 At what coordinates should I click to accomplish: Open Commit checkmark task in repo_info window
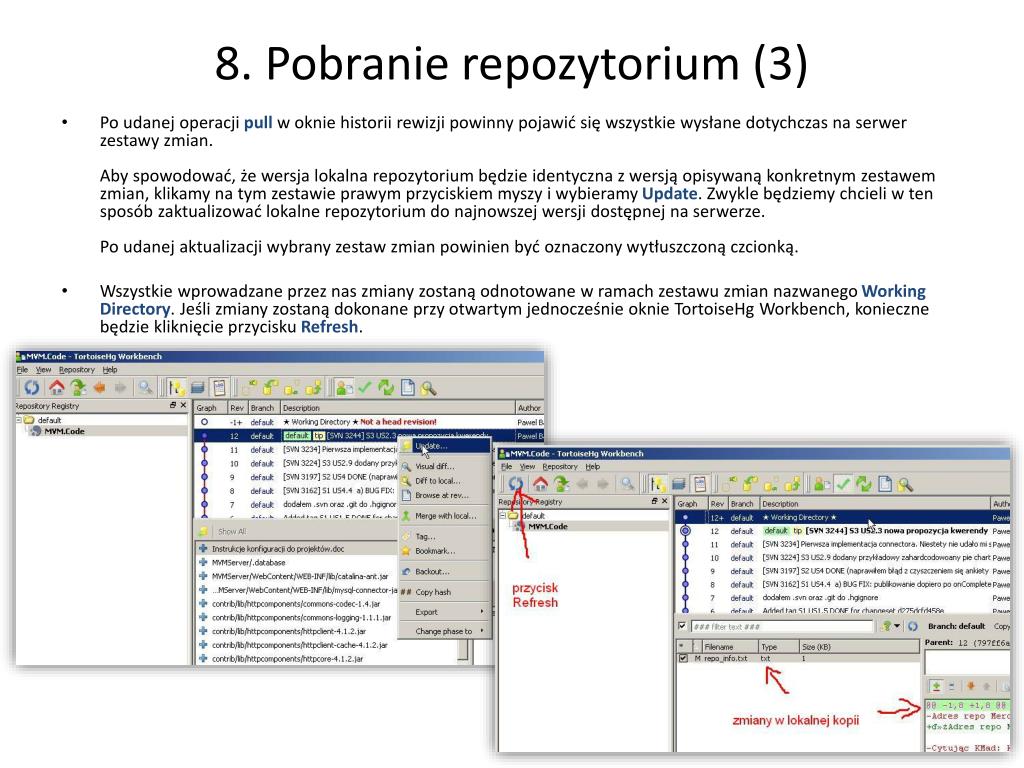click(x=842, y=485)
